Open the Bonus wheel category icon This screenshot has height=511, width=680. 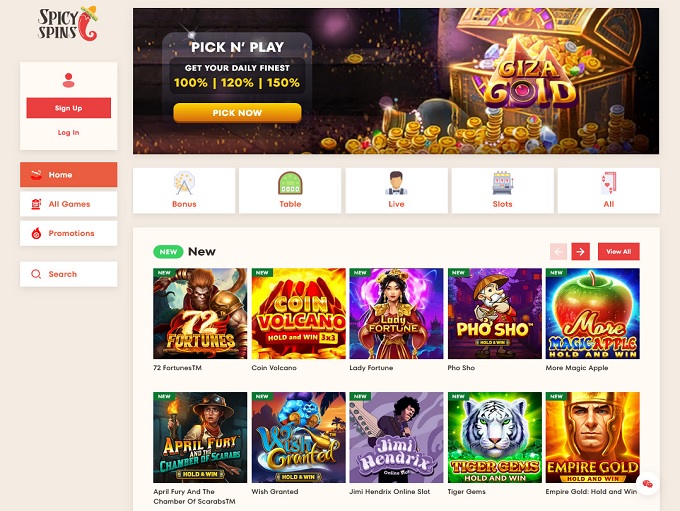[x=184, y=183]
